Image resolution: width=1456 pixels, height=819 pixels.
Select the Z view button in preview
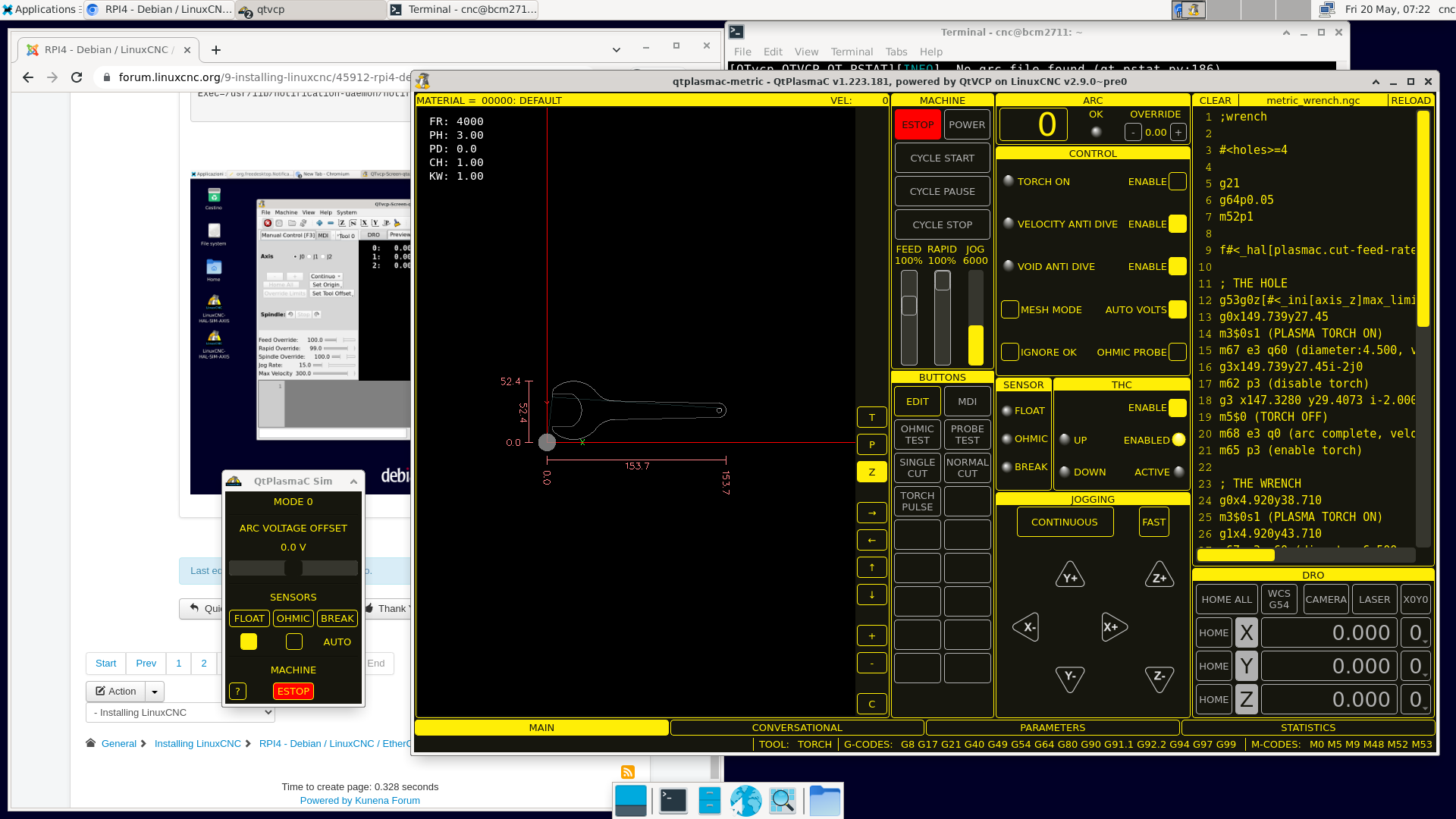(872, 472)
